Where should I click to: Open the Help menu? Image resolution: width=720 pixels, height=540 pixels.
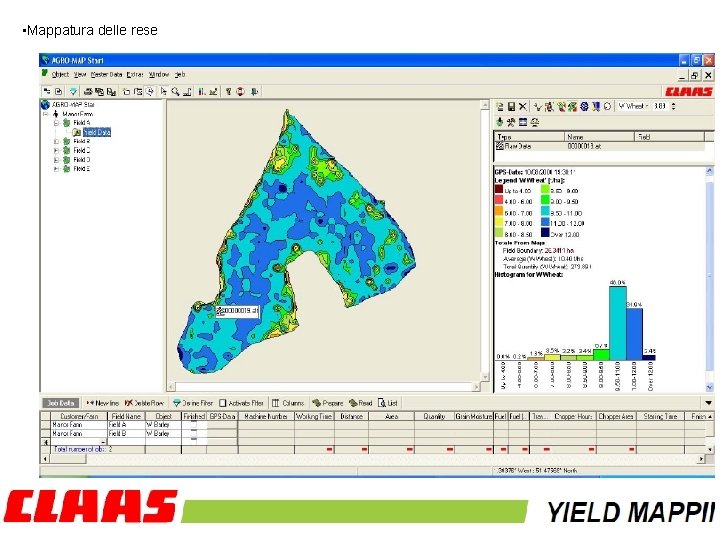coord(180,74)
